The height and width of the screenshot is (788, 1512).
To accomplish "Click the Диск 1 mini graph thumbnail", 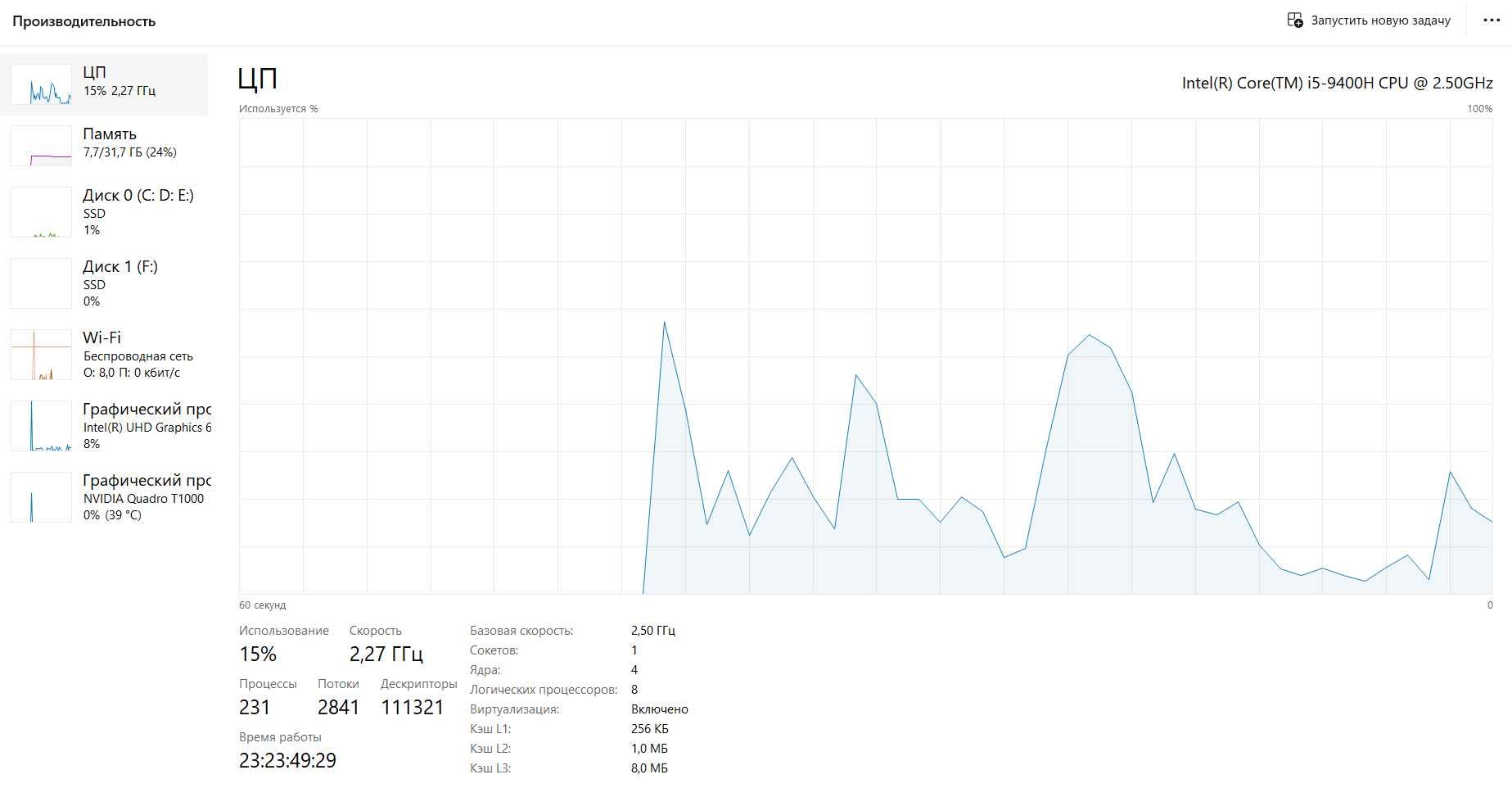I will coord(41,283).
